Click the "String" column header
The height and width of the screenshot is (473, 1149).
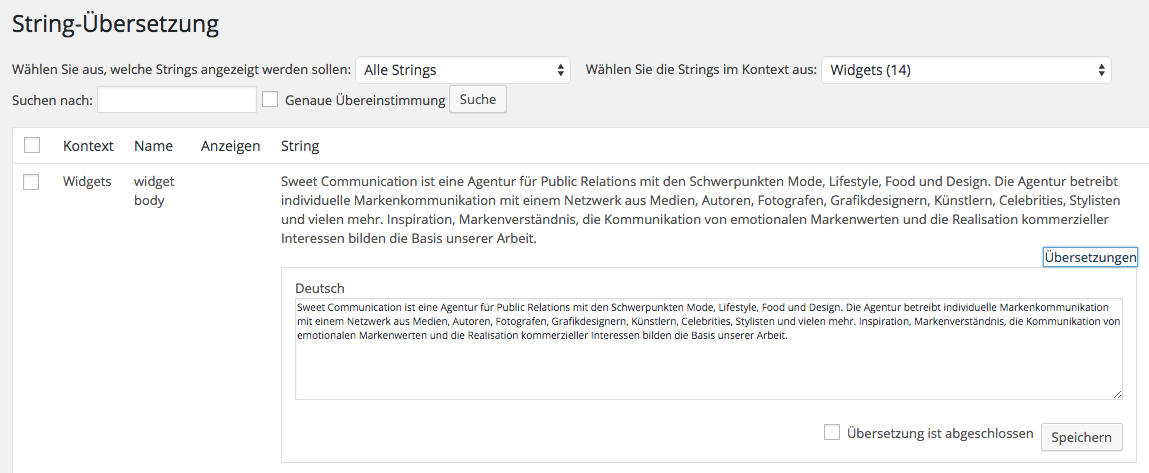[300, 146]
